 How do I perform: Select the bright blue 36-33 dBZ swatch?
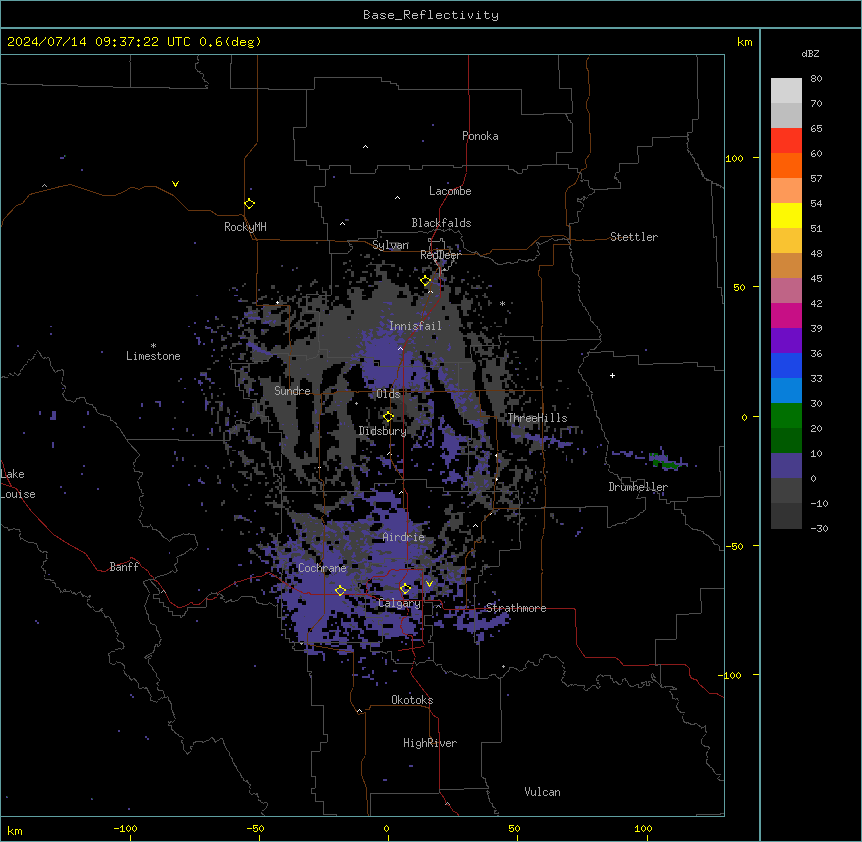pos(786,365)
